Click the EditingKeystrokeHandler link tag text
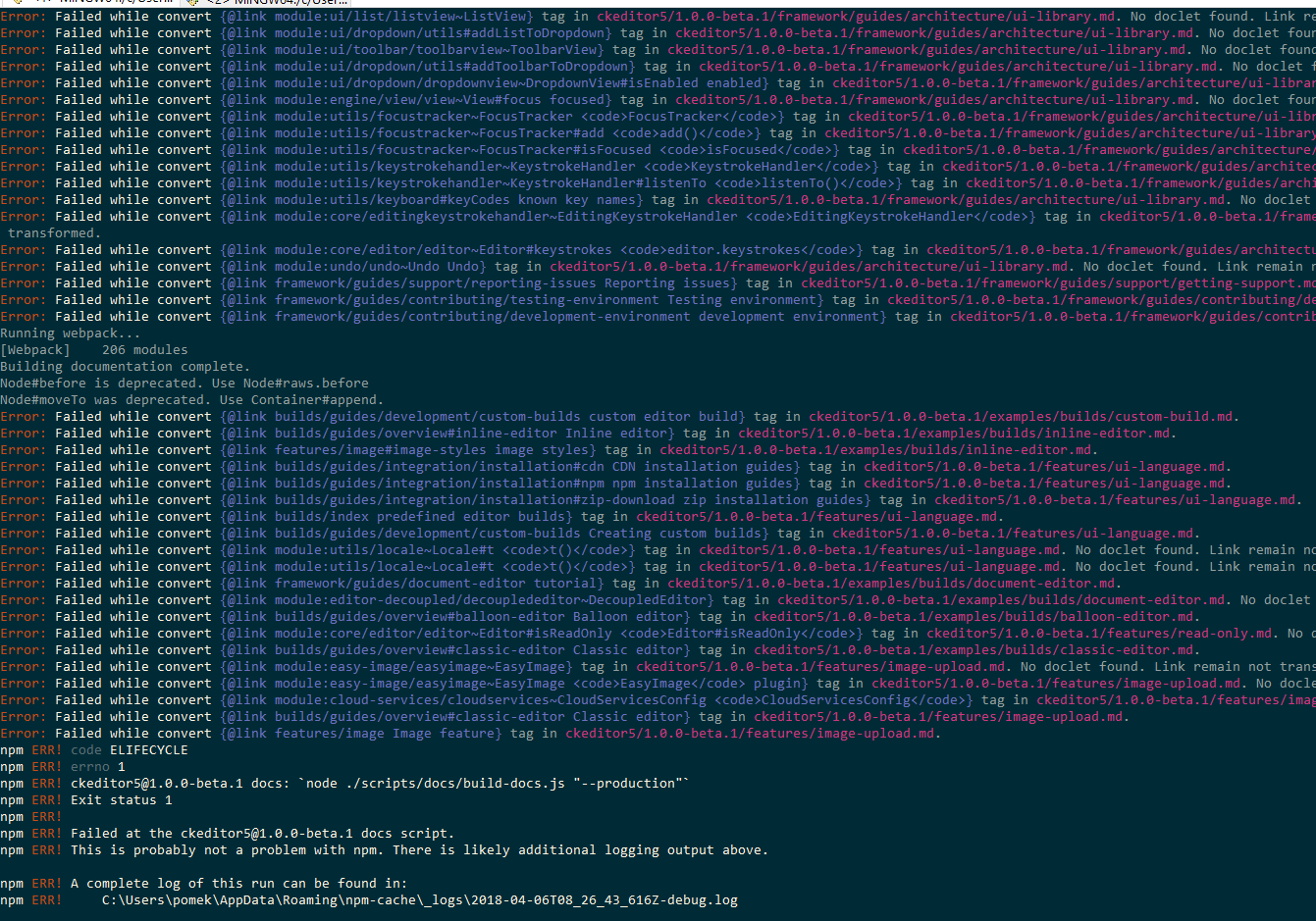 628,217
